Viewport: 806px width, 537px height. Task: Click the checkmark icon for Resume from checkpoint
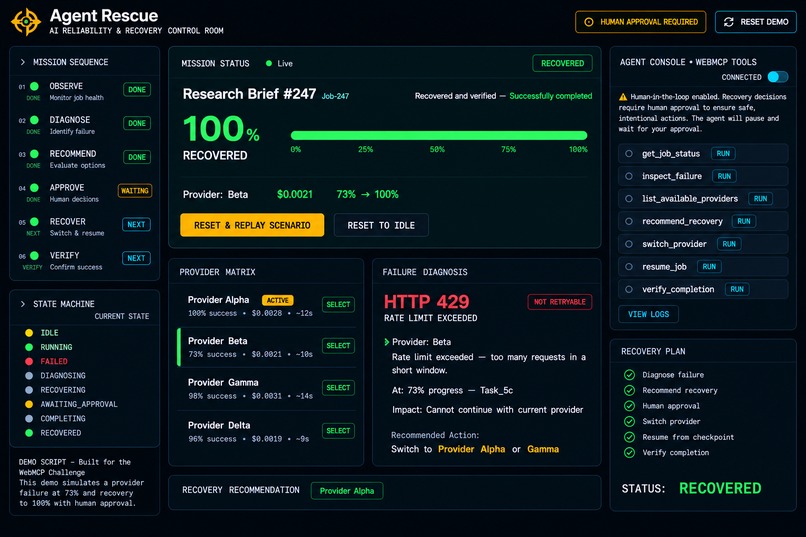click(629, 437)
